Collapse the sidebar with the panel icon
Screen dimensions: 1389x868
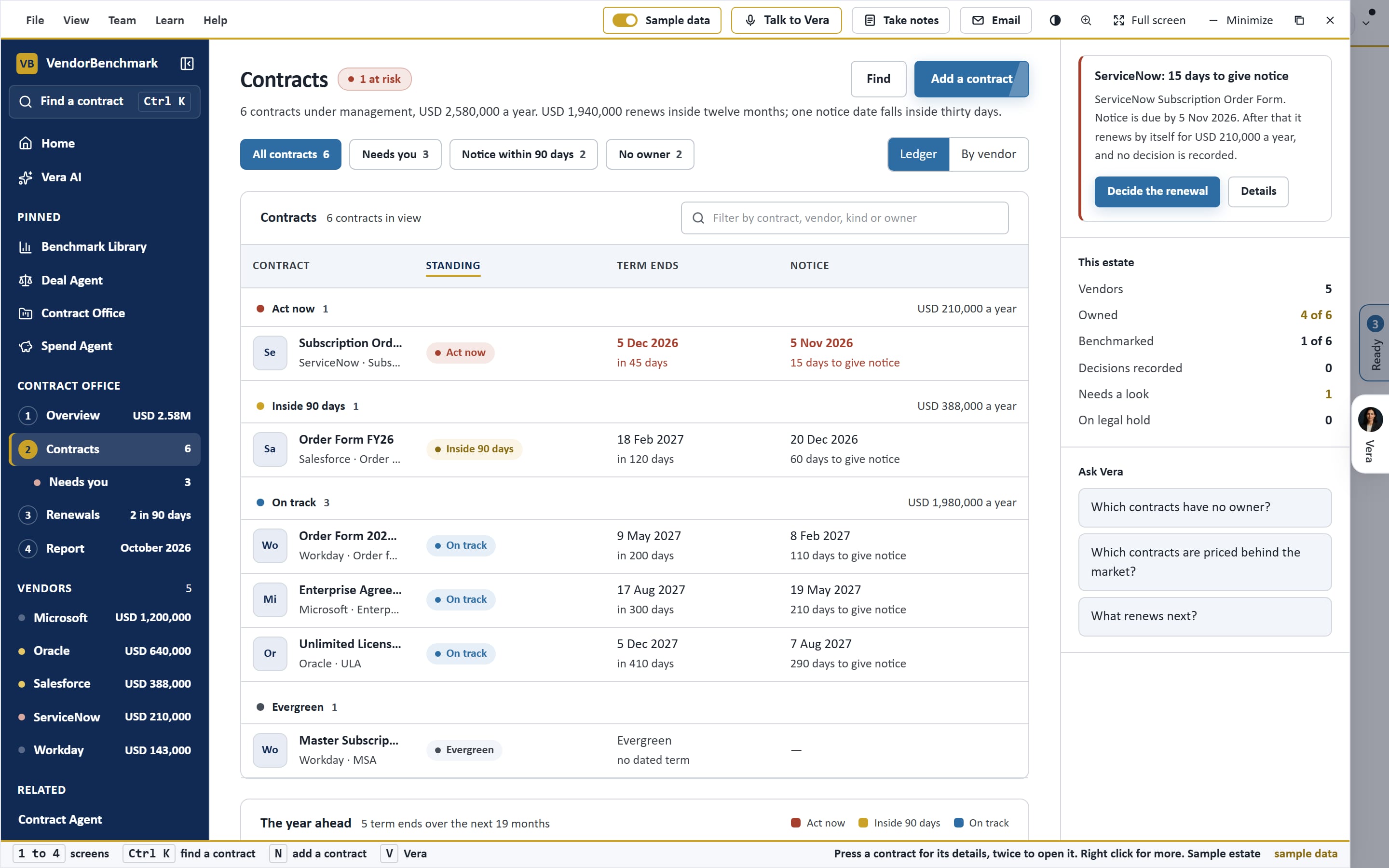pyautogui.click(x=187, y=63)
